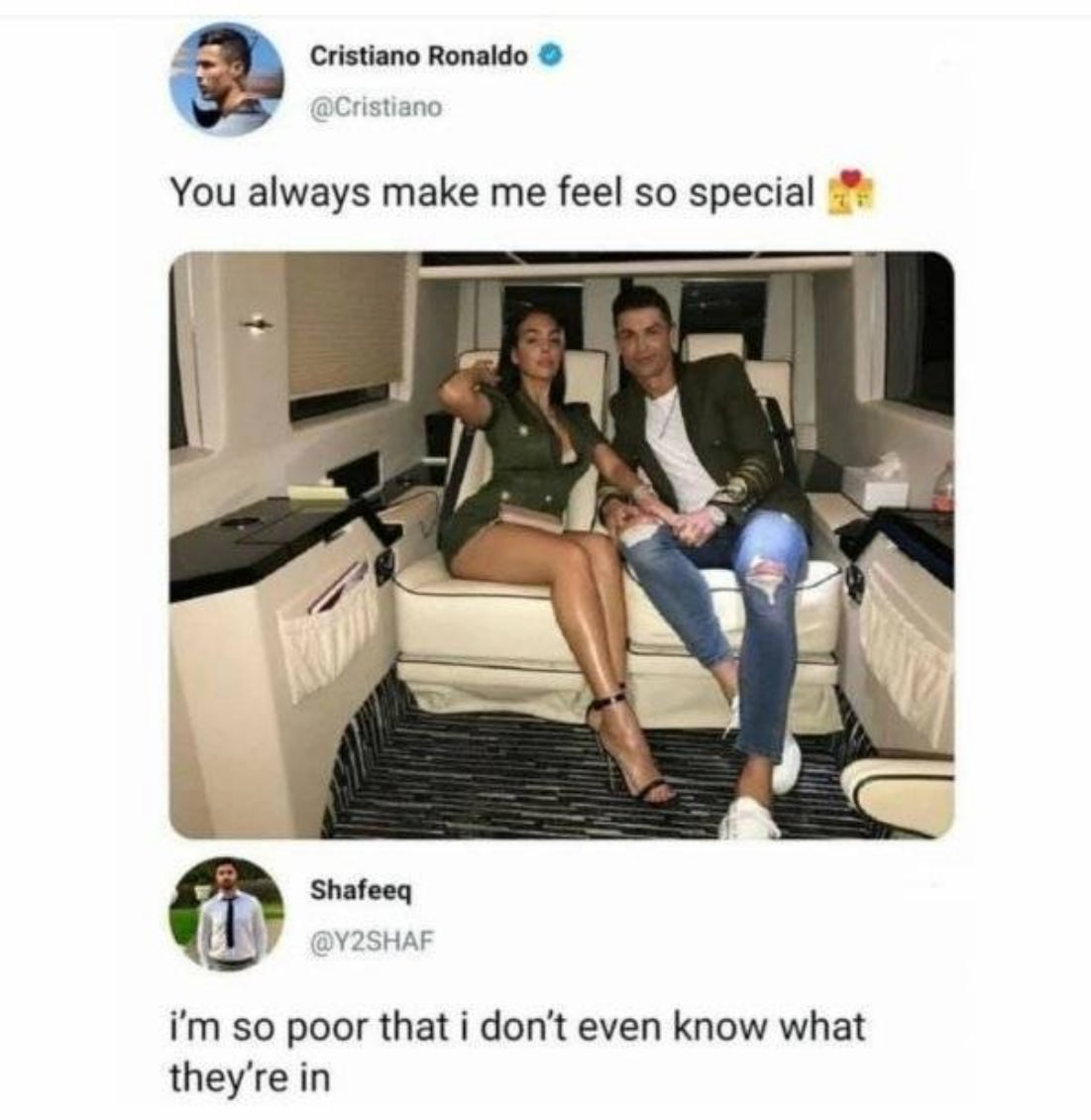Open Shafeeq's profile avatar
This screenshot has width=1091, height=1120.
(x=226, y=914)
